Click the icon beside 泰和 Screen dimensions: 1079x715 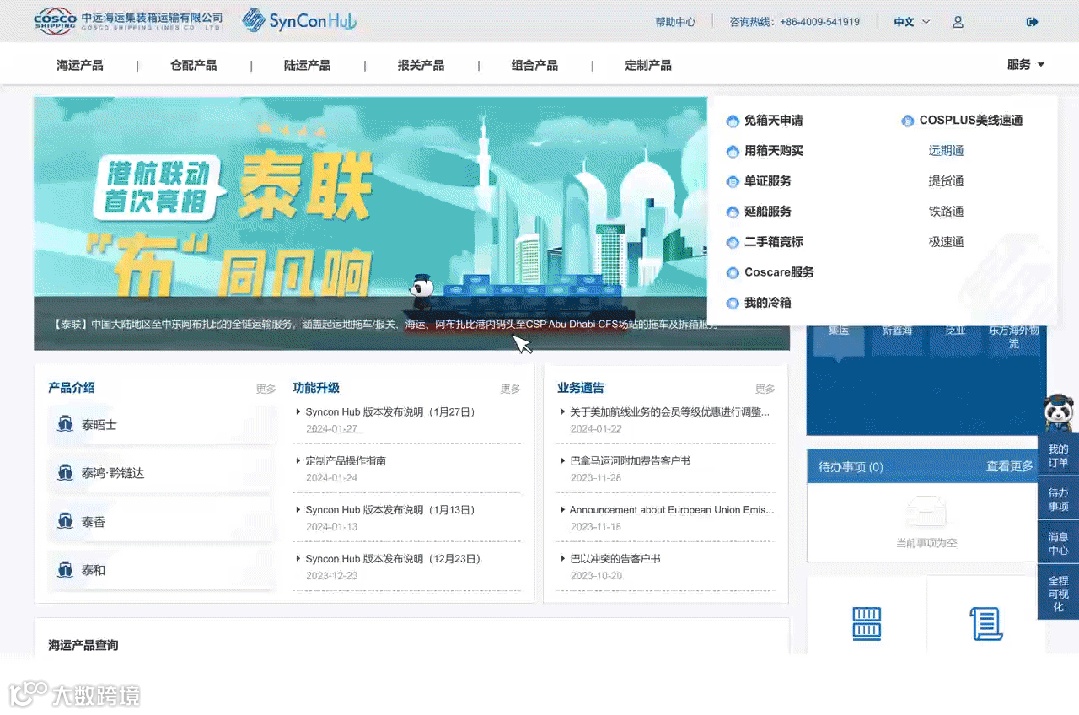[x=65, y=570]
